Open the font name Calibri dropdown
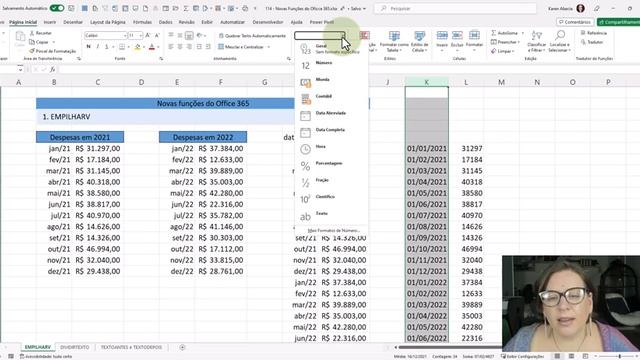This screenshot has width=640, height=360. [125, 36]
